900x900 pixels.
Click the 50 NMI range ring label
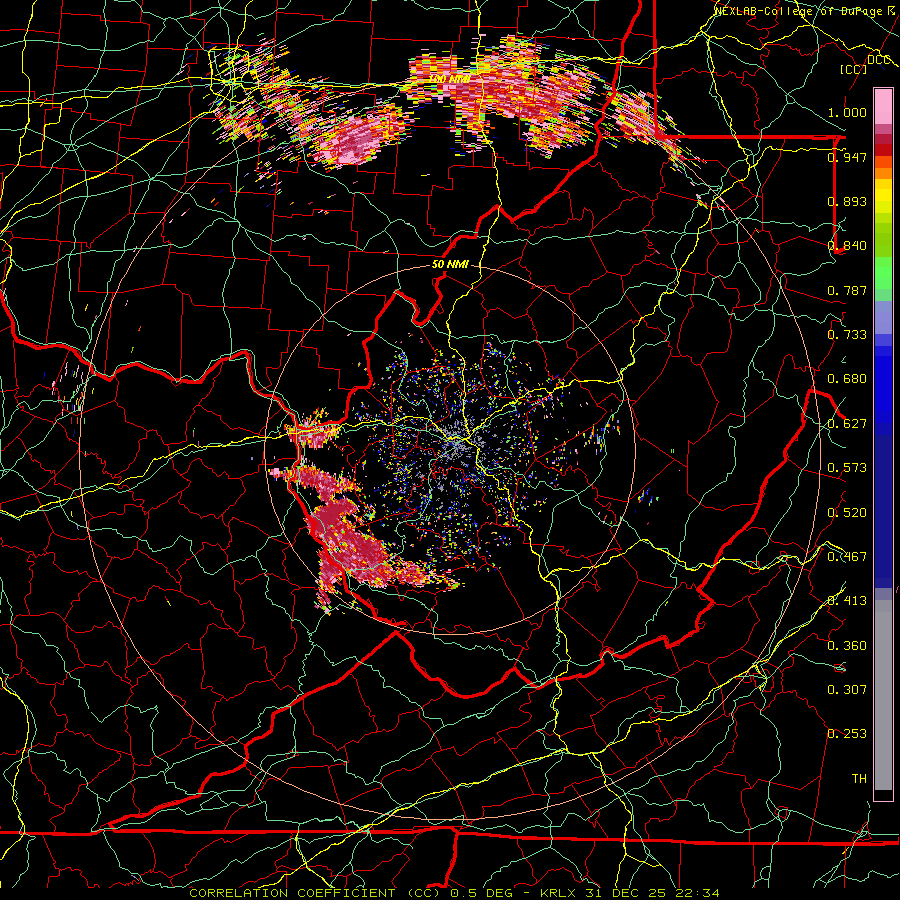click(450, 265)
